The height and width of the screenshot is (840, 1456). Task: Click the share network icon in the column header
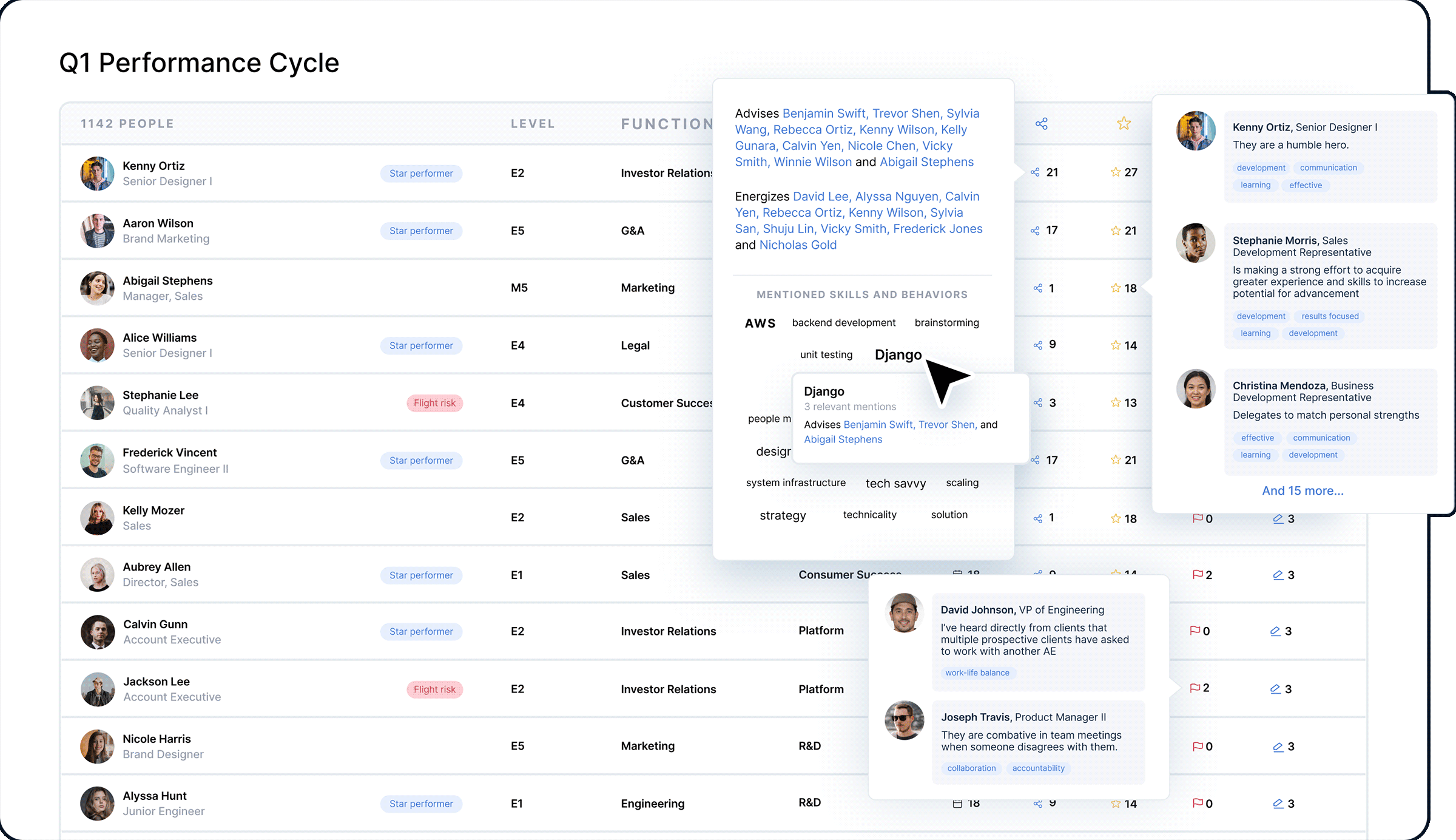pos(1042,123)
